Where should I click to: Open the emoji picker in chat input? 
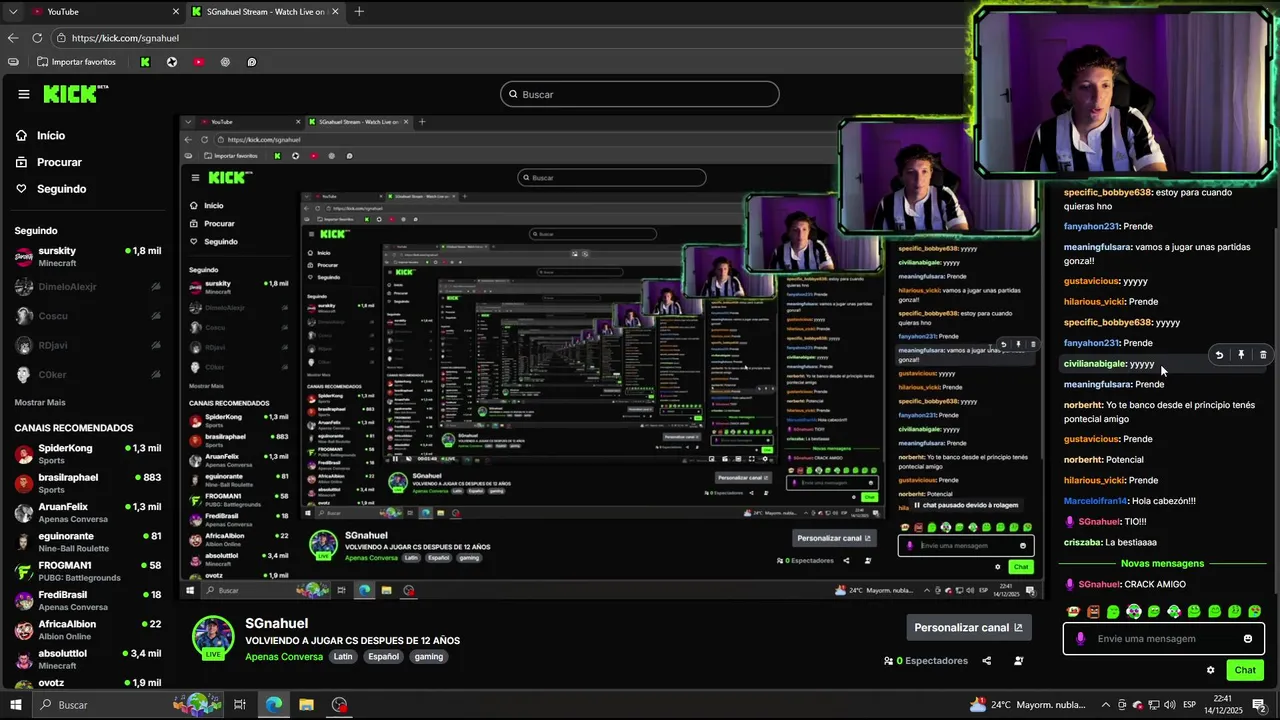click(1248, 639)
